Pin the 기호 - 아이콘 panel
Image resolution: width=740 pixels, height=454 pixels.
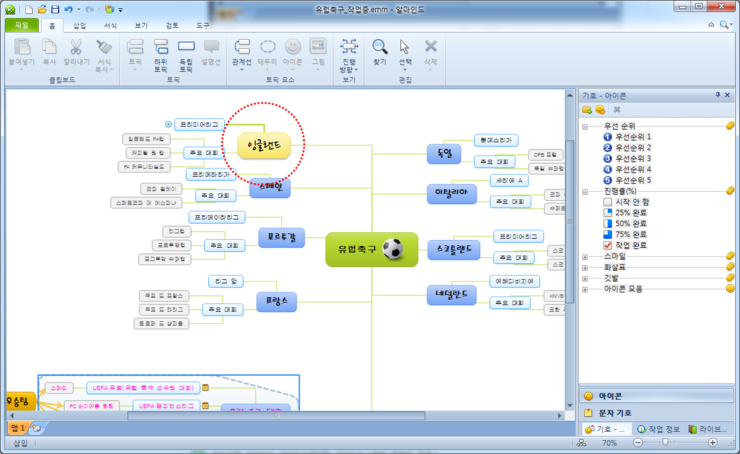point(716,95)
